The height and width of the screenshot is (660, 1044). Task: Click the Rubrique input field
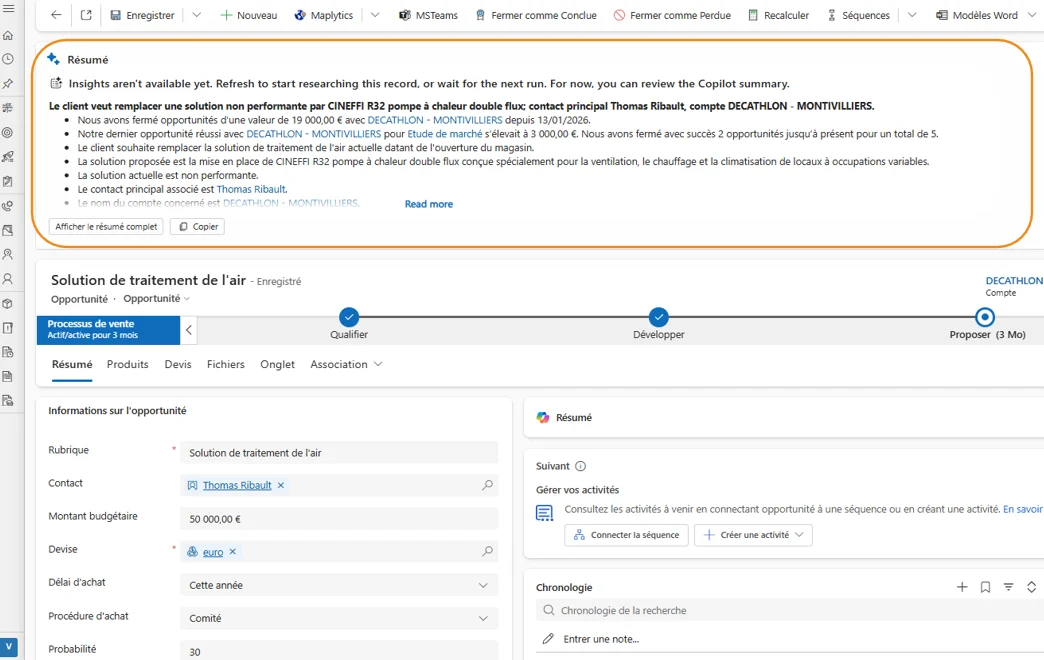click(339, 452)
